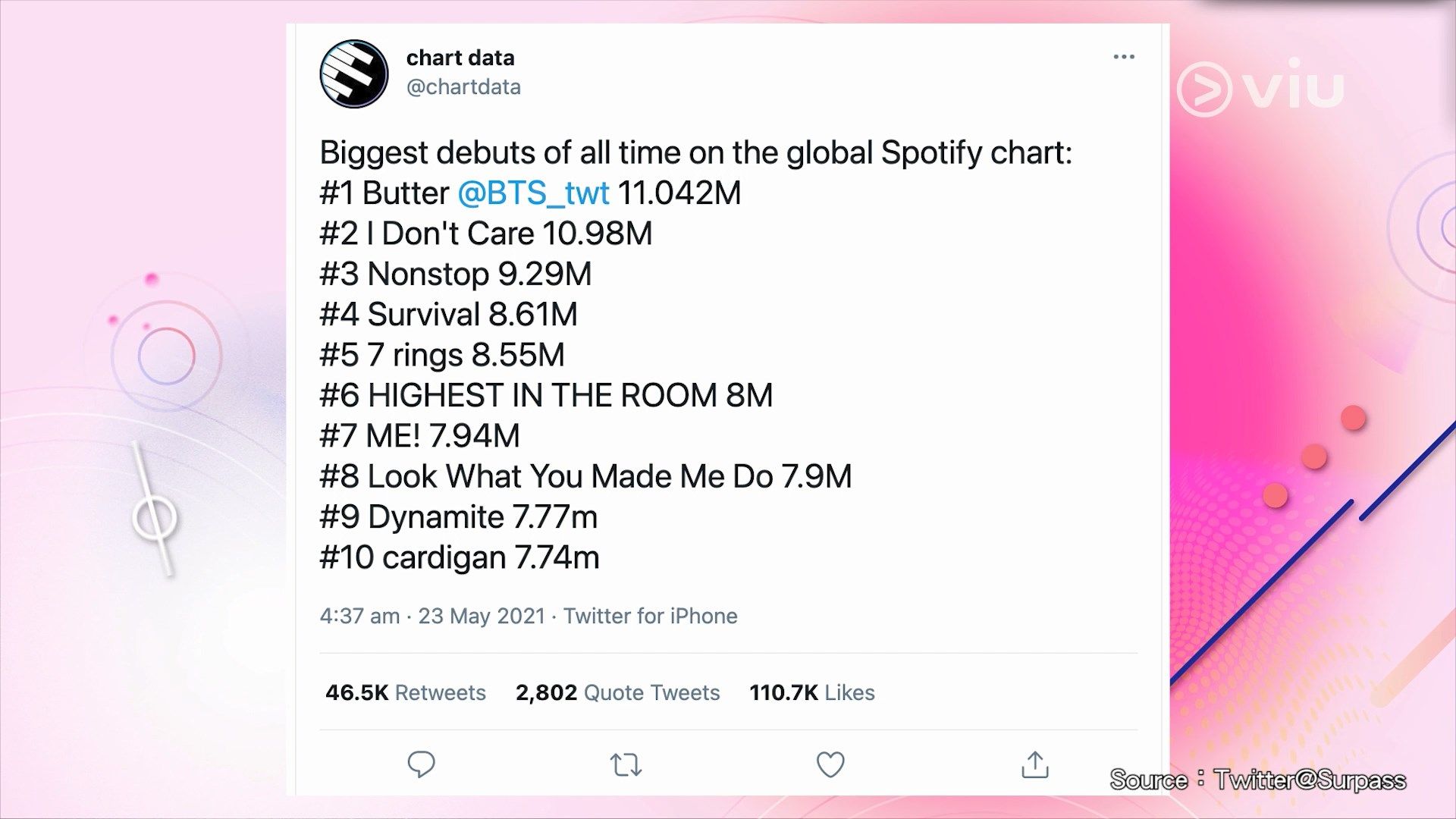Open the three-dot more options menu
The image size is (1456, 819).
[1124, 57]
